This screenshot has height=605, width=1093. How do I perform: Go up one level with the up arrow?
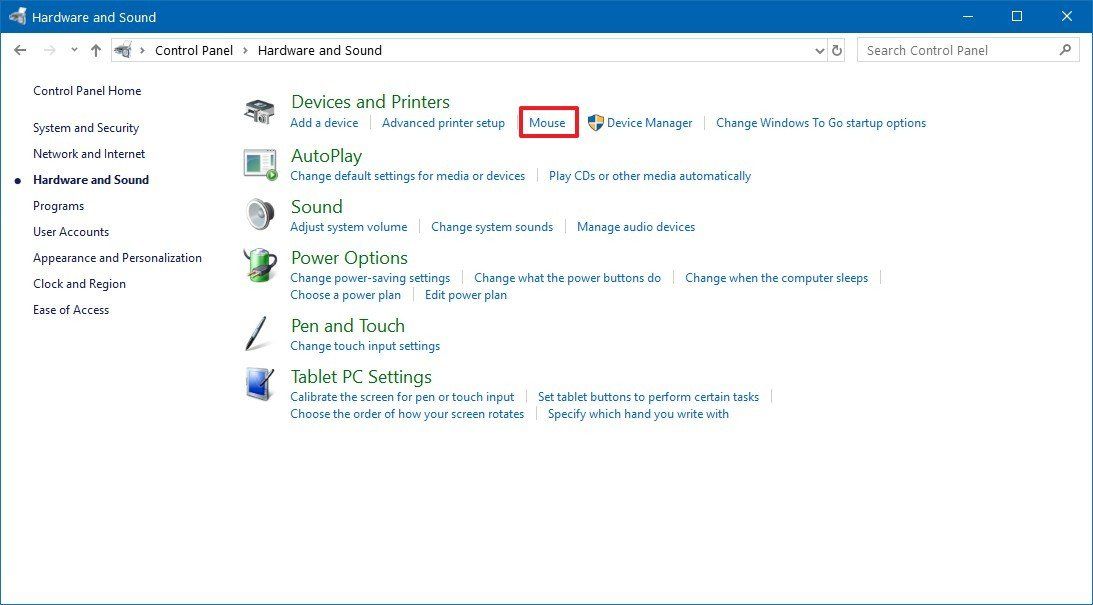(x=96, y=49)
